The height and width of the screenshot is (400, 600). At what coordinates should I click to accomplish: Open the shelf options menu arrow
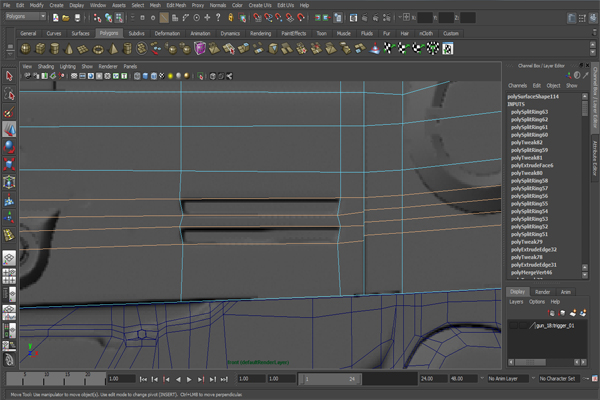[x=10, y=53]
